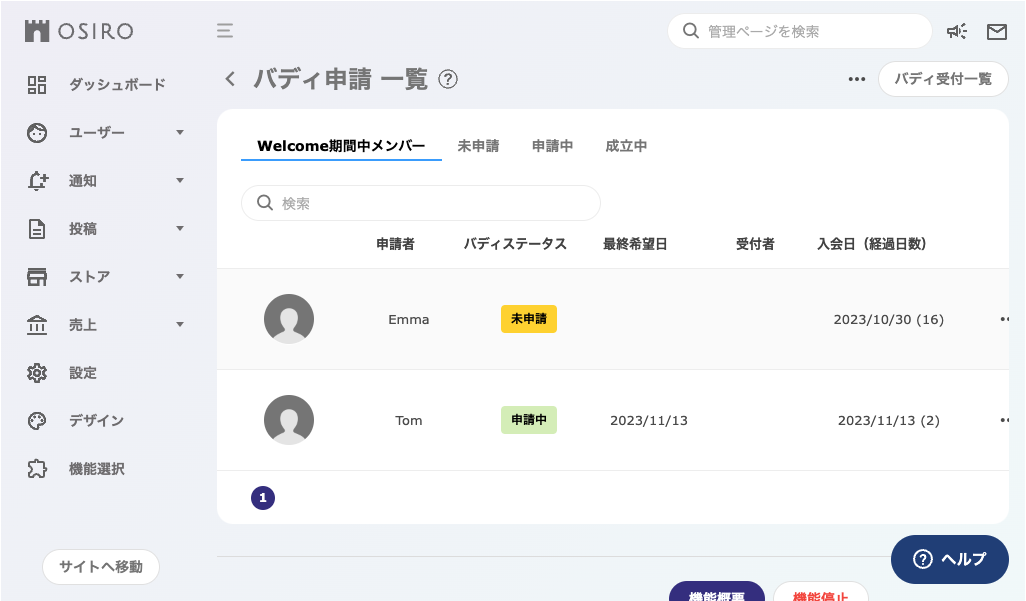The image size is (1026, 601).
Task: Switch to the 成立中 tab
Action: [627, 144]
